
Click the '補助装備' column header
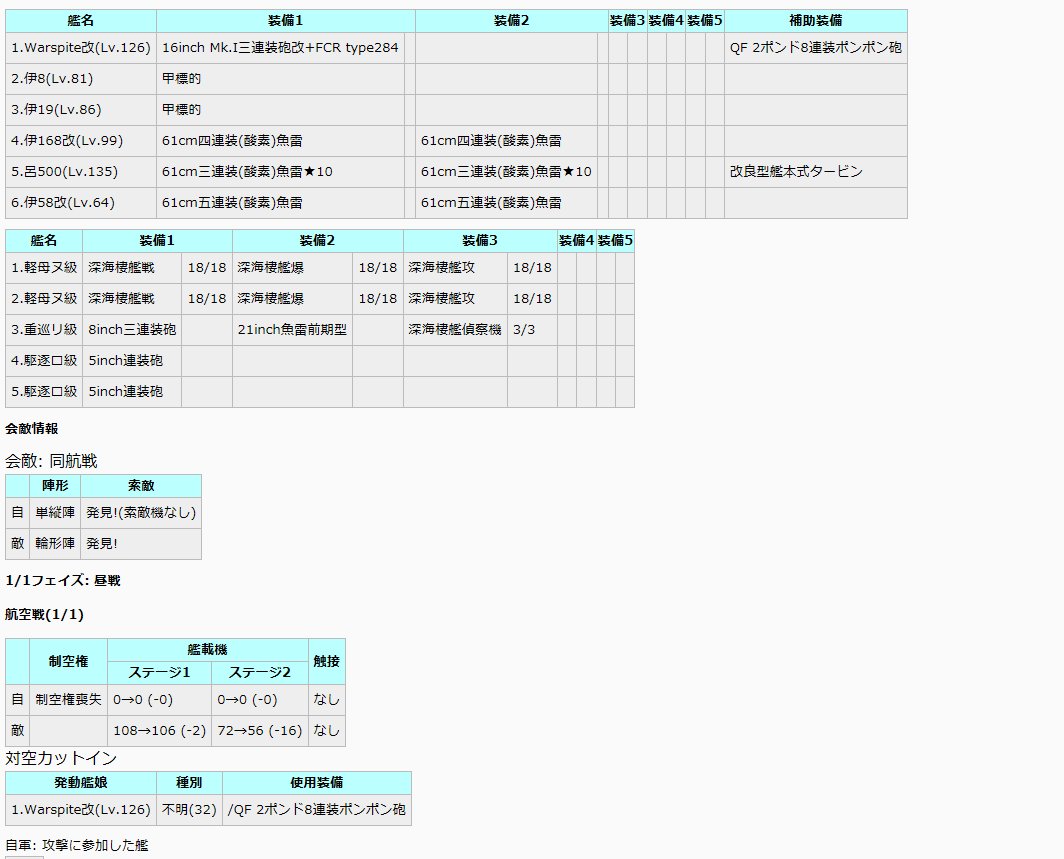[816, 21]
